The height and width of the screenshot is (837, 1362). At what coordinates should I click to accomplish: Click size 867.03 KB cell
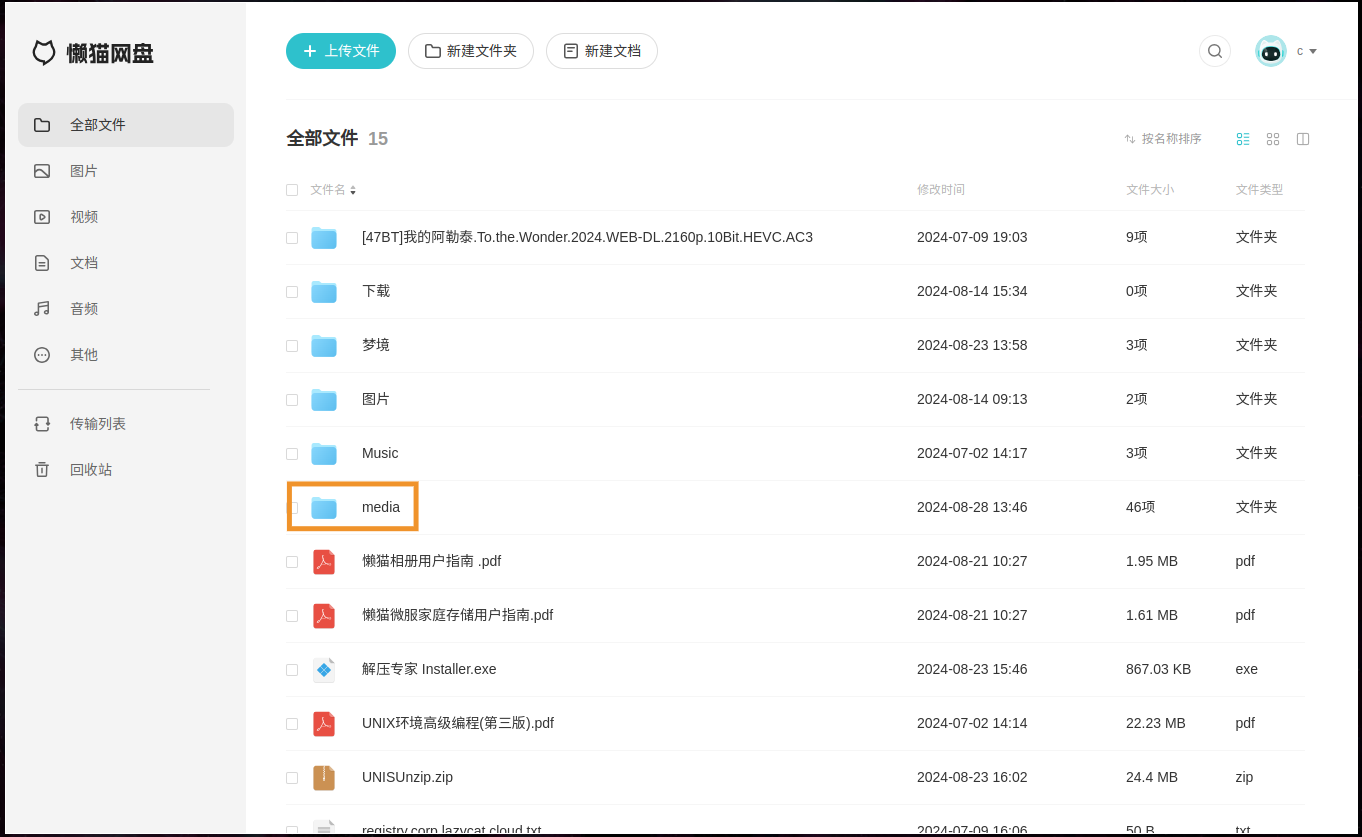pos(1158,669)
